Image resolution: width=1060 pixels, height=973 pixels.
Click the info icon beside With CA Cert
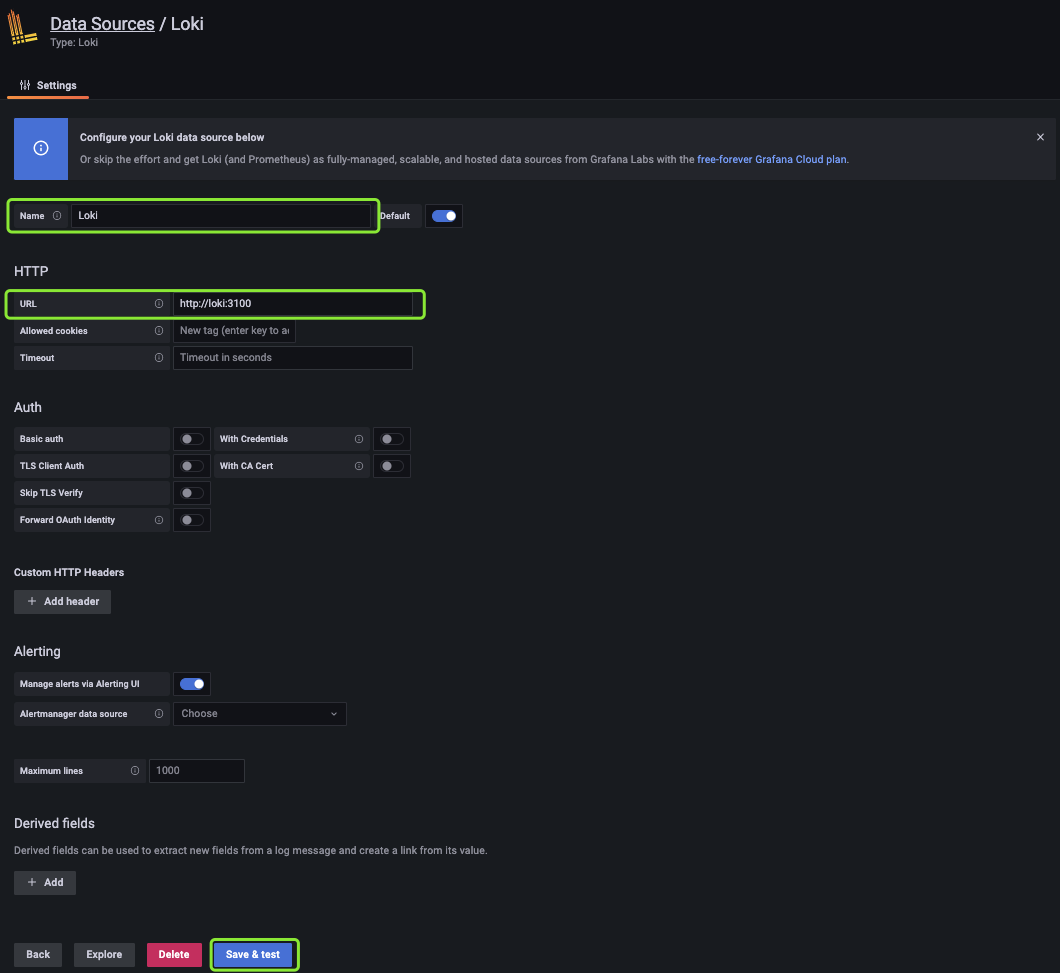pos(359,466)
